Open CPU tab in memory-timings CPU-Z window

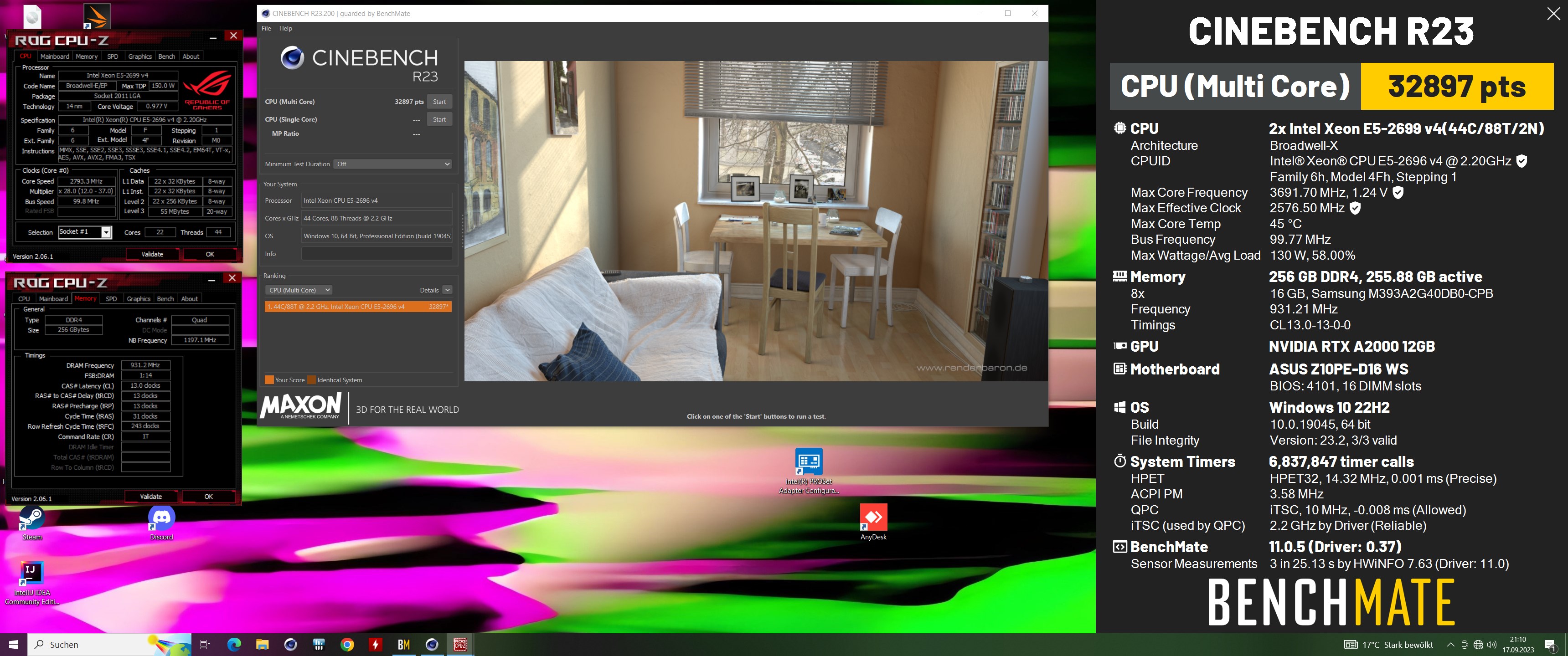(24, 298)
